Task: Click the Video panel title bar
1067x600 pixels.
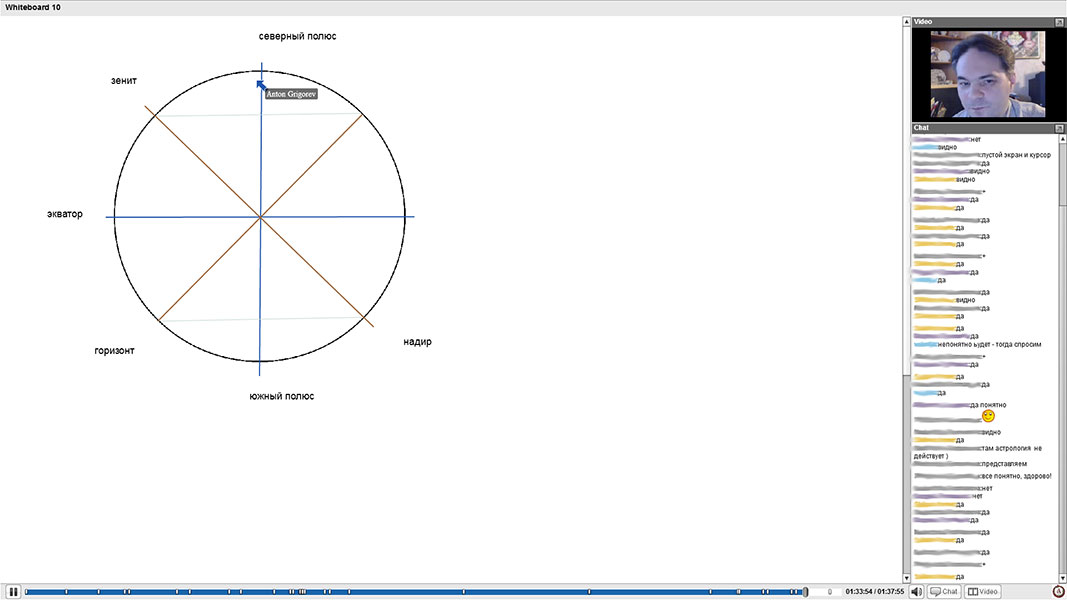Action: 980,22
